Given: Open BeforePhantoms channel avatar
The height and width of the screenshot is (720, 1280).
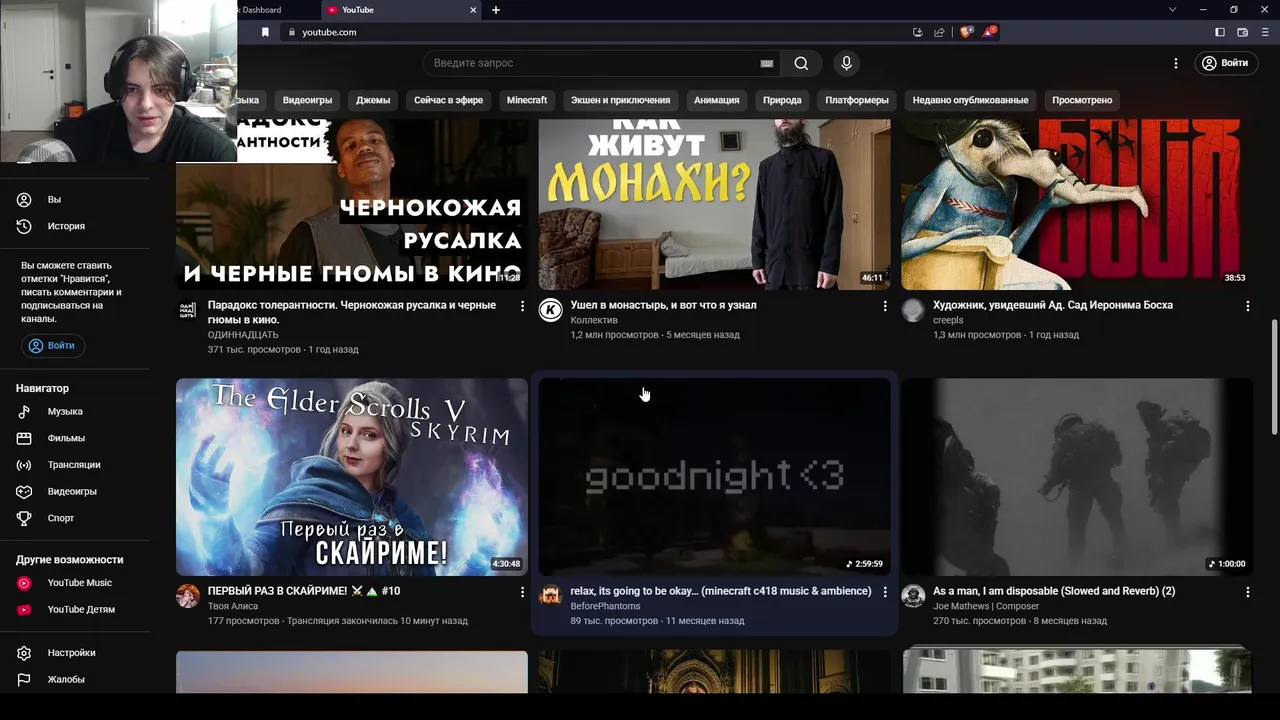Looking at the screenshot, I should (x=550, y=596).
